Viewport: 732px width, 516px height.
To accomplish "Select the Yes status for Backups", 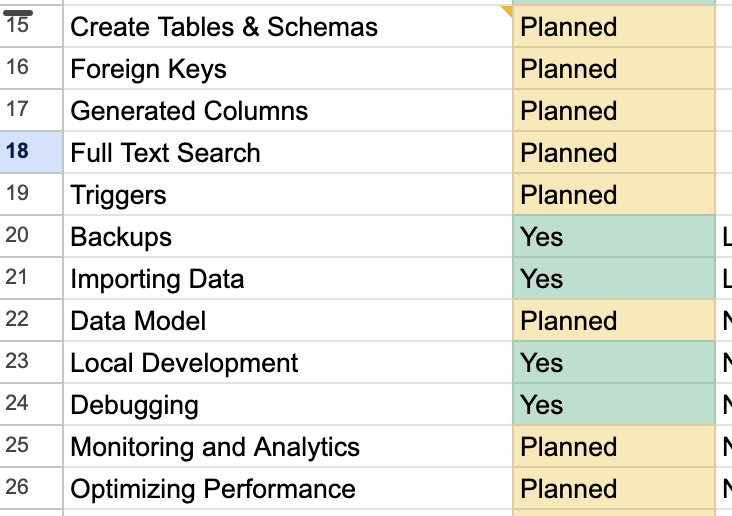I will click(613, 237).
